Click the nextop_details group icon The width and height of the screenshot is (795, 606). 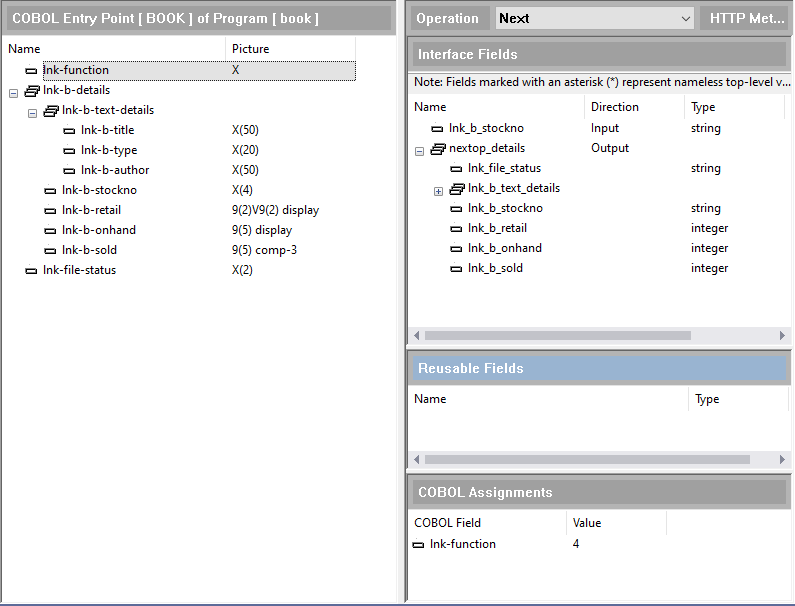coord(437,149)
